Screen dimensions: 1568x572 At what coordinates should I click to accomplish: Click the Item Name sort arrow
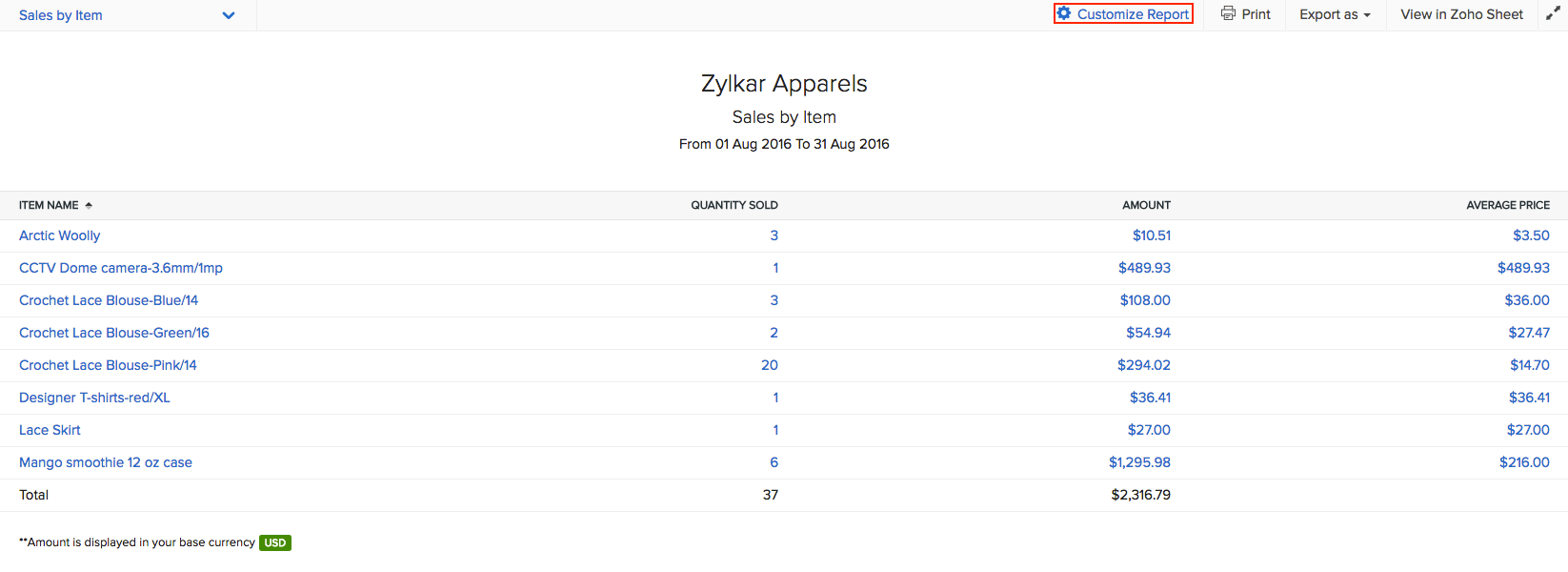(x=89, y=205)
